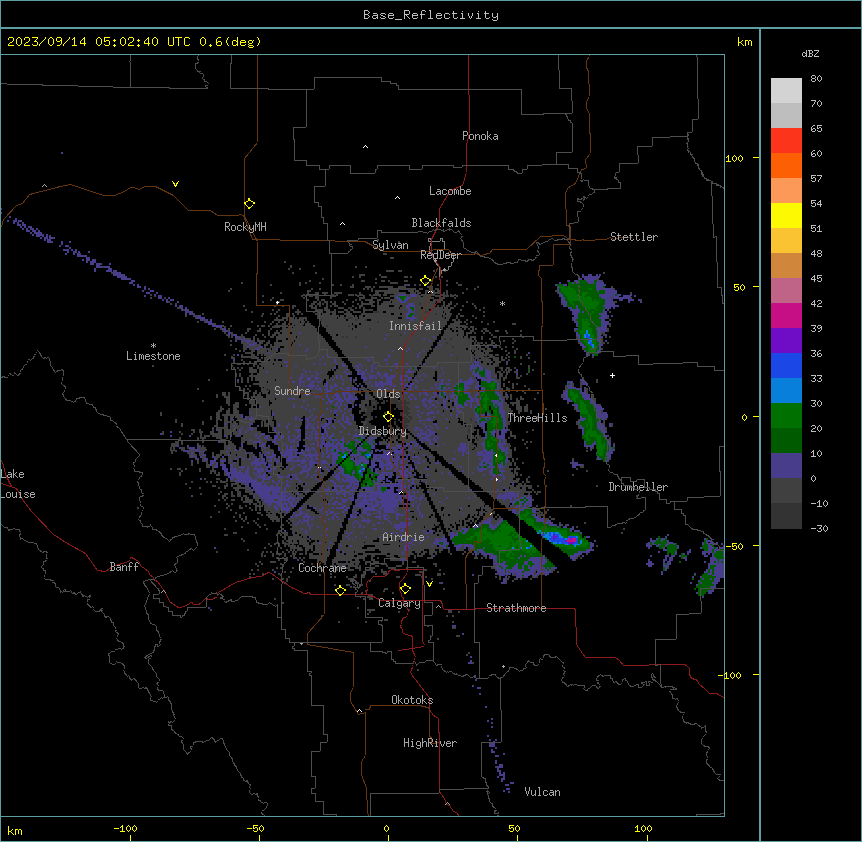Click the Lake Louise label
862x842 pixels.
pos(18,484)
